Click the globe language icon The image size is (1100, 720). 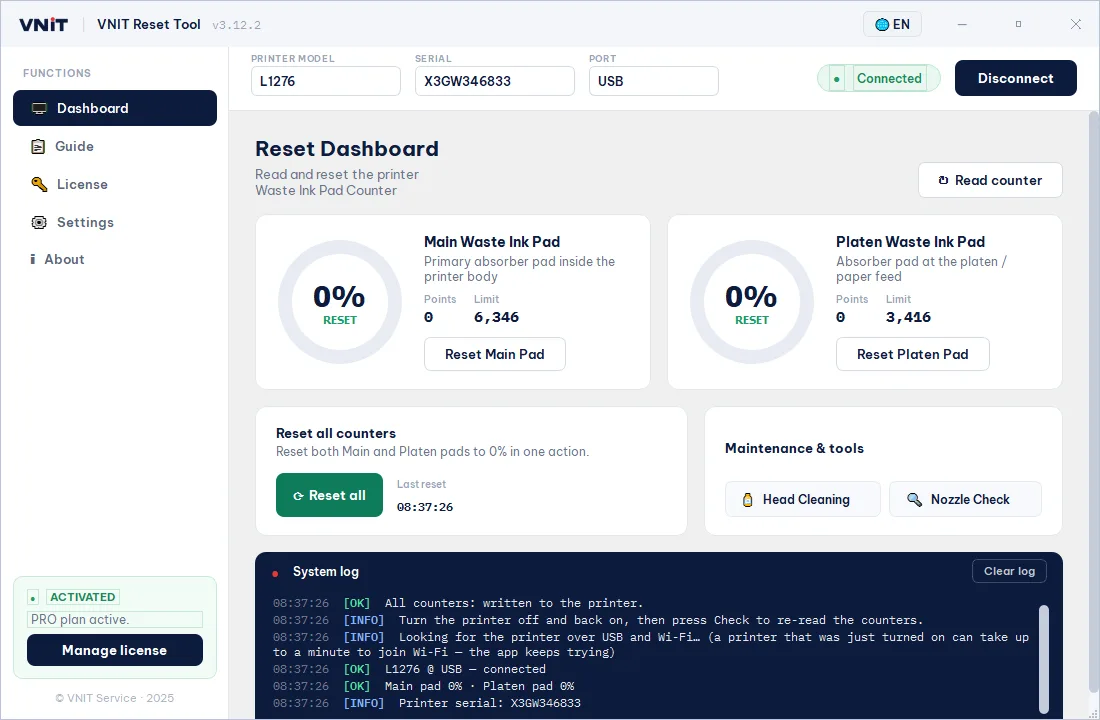tap(882, 25)
